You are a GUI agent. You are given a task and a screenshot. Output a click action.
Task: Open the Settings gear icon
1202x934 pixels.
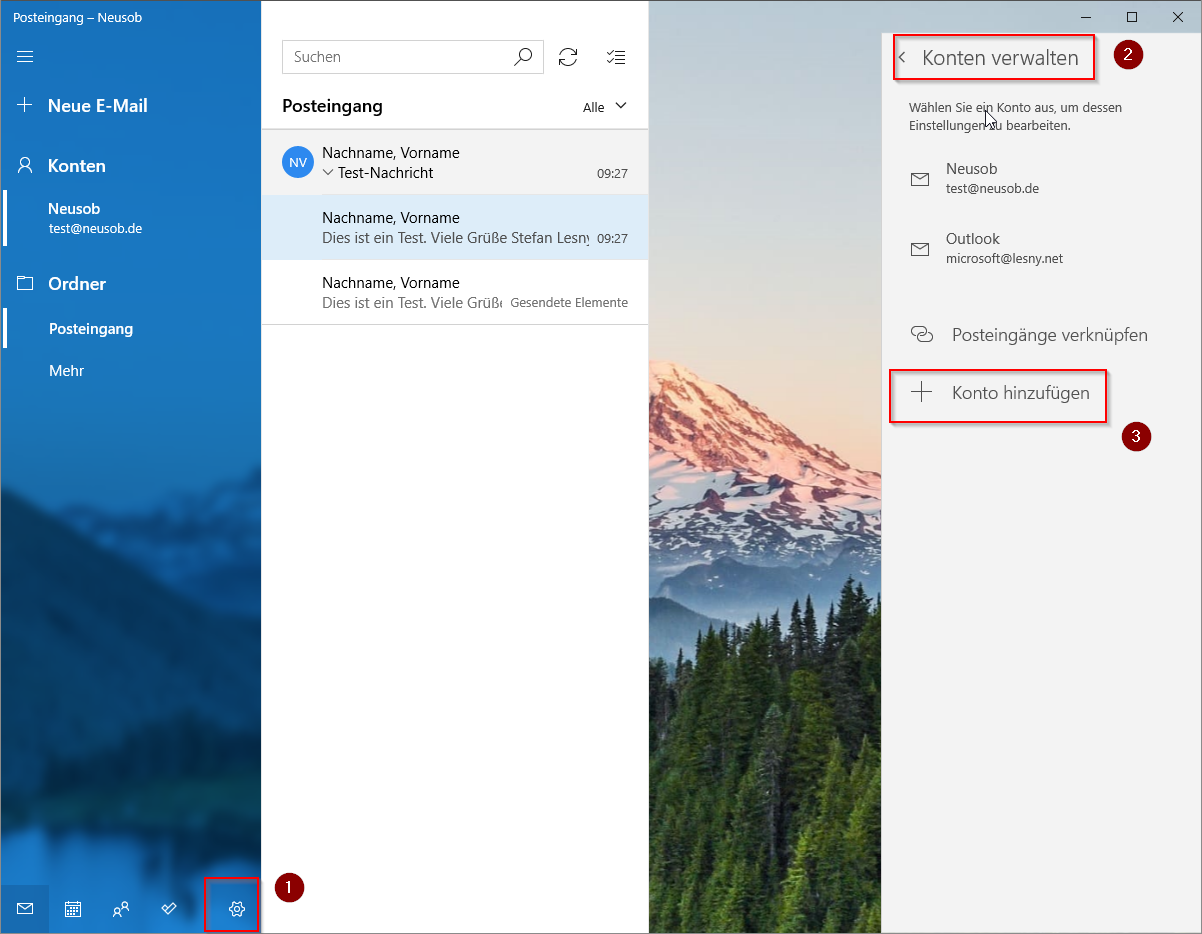[236, 909]
